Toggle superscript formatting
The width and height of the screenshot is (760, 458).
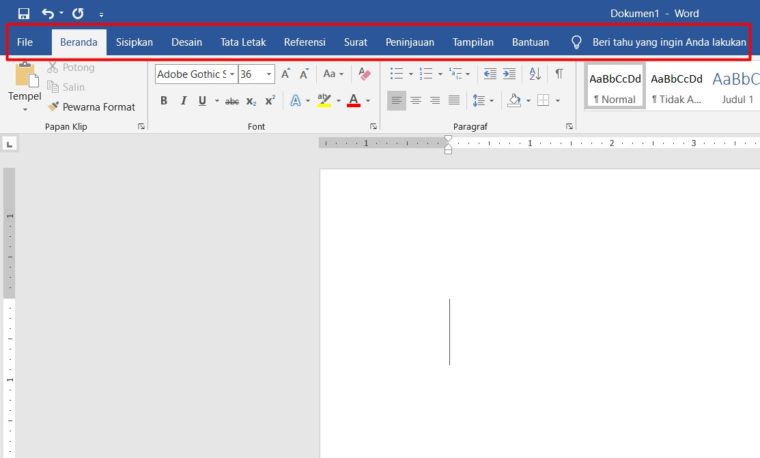coord(270,100)
